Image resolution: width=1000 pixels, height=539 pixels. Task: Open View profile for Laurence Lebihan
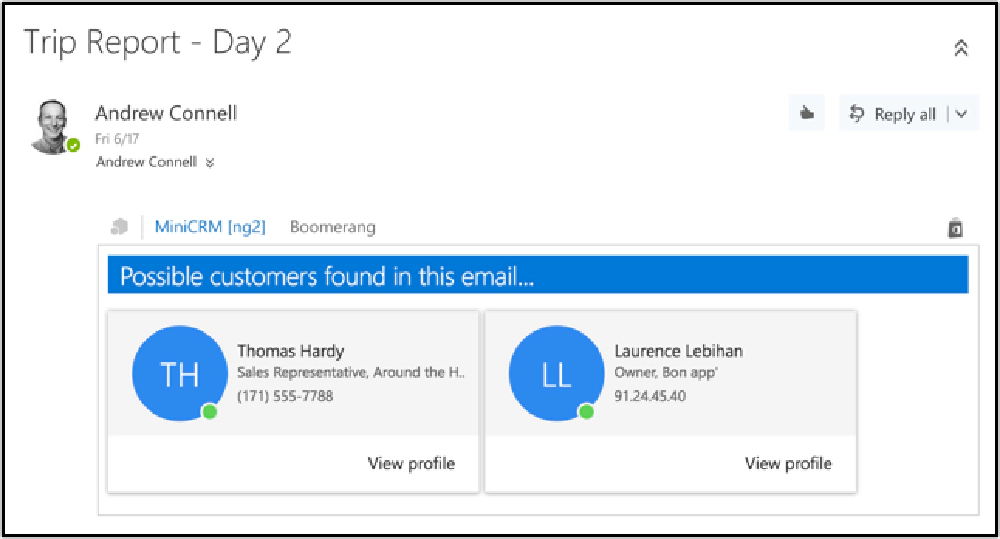click(x=788, y=463)
